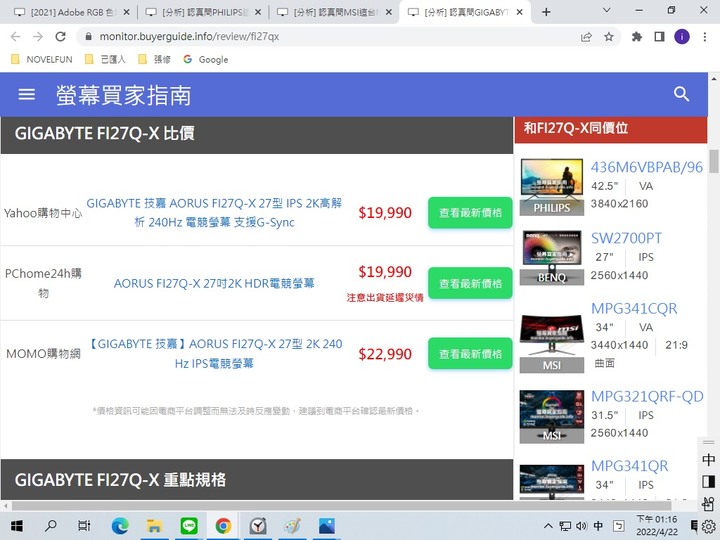Open volume control in system tray

[x=581, y=526]
